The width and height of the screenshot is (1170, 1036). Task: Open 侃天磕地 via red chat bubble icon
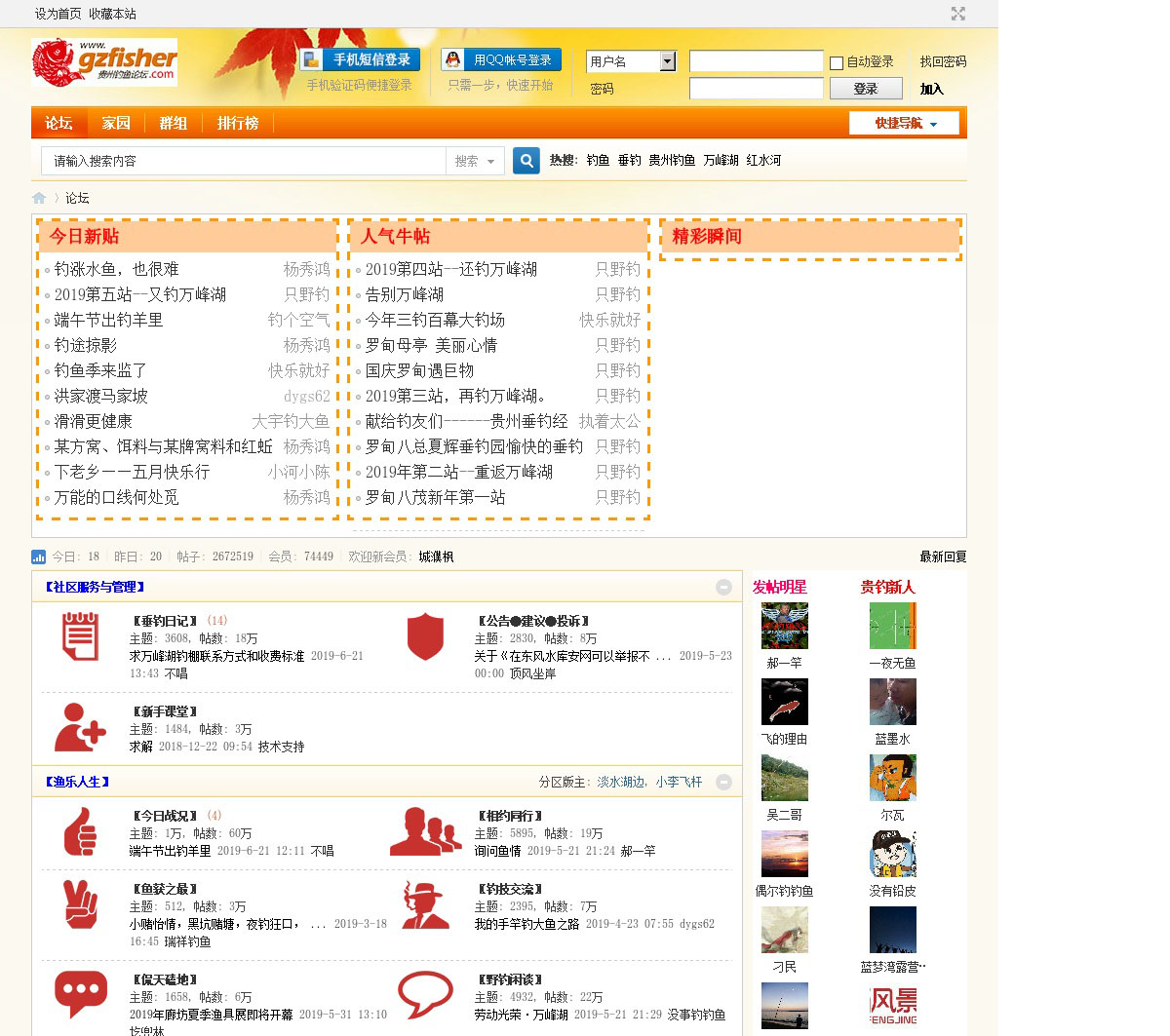[x=80, y=995]
